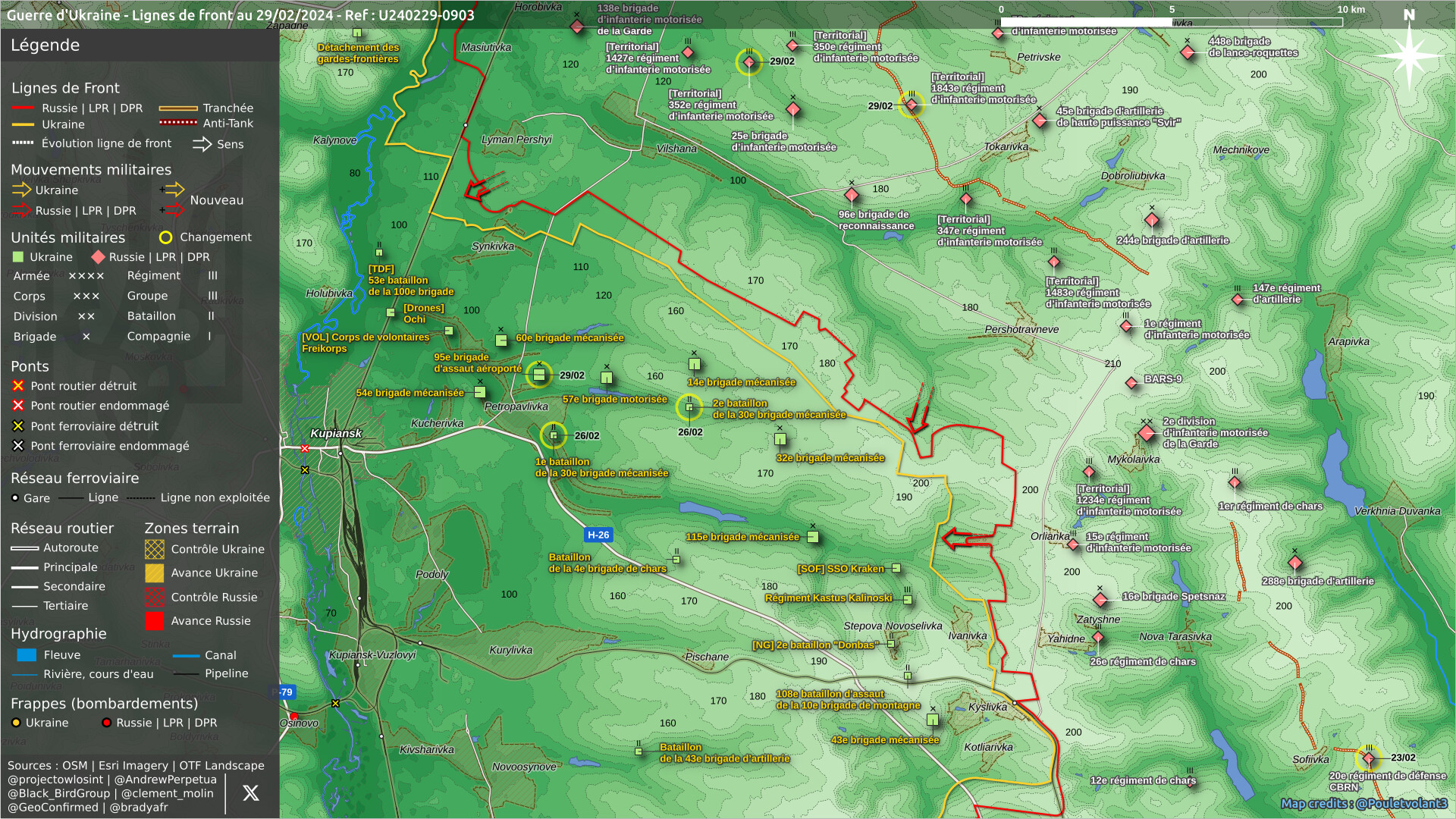The image size is (1456, 819).
Task: Click the Map credits @Pouletvolant3 link
Action: 1363,804
